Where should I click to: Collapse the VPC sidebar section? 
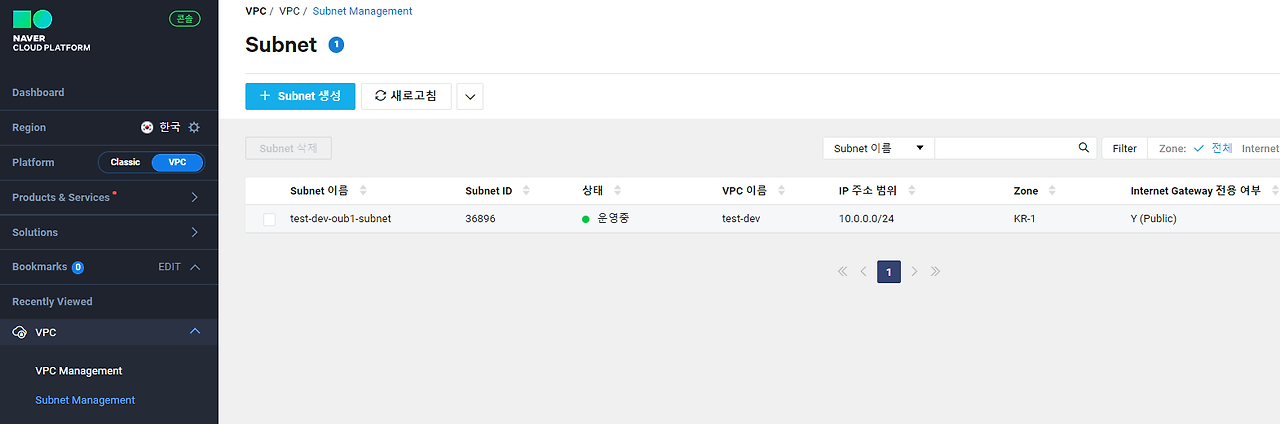(x=195, y=332)
